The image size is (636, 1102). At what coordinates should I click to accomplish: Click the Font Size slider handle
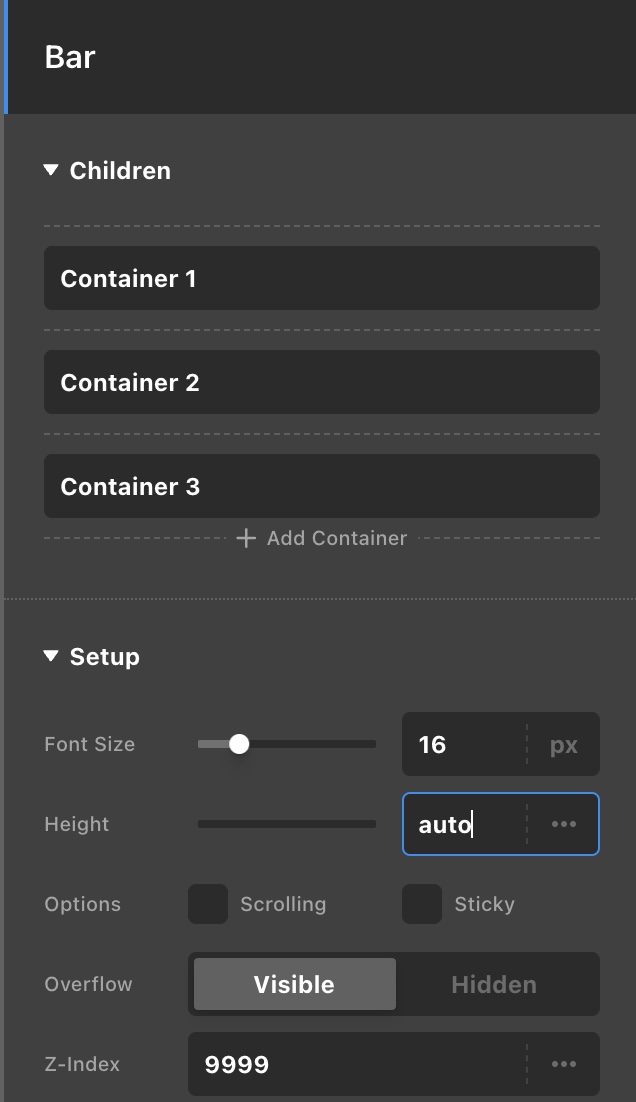pos(238,744)
